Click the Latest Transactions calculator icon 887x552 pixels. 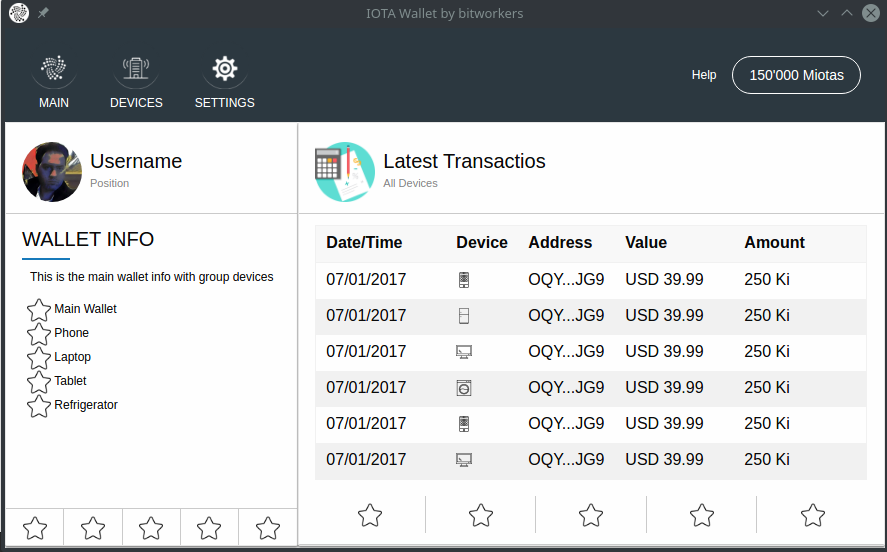coord(345,172)
